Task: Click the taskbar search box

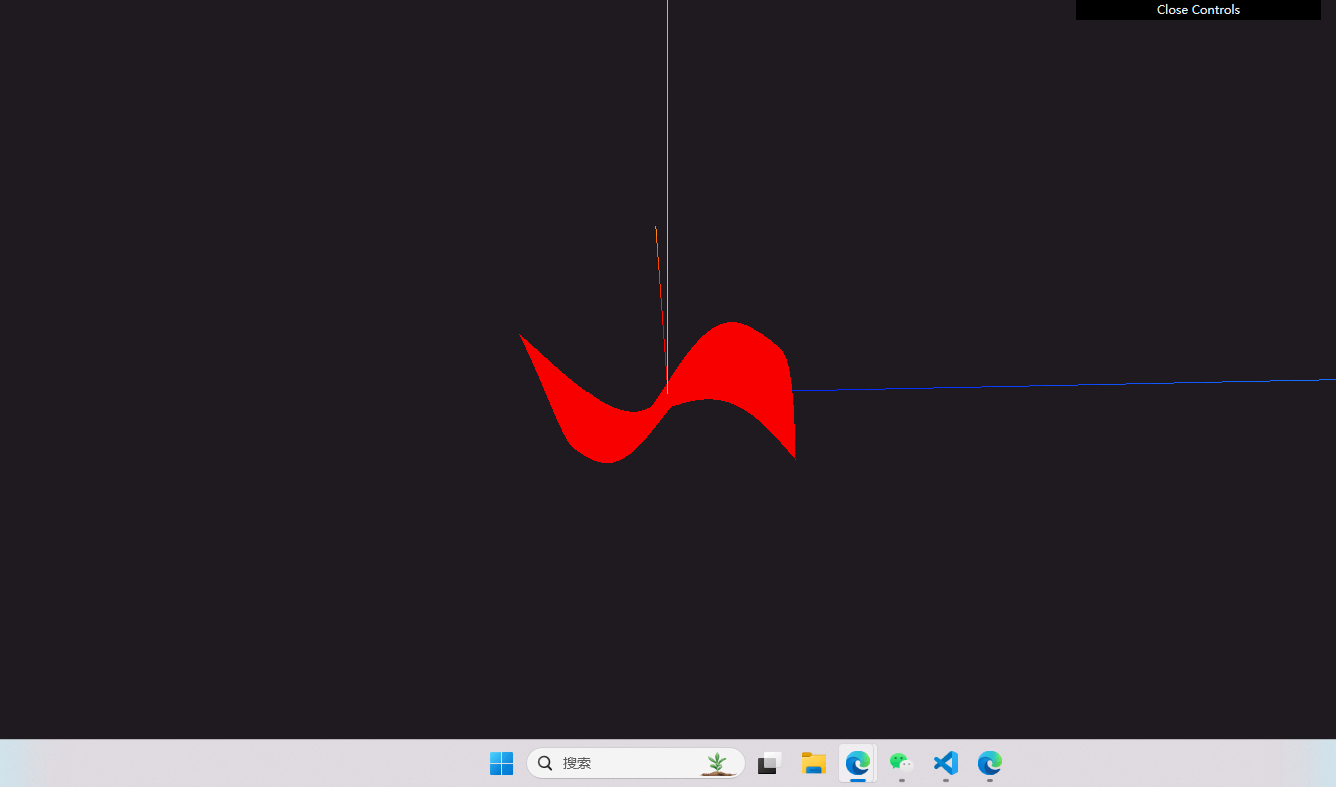Action: (x=636, y=763)
